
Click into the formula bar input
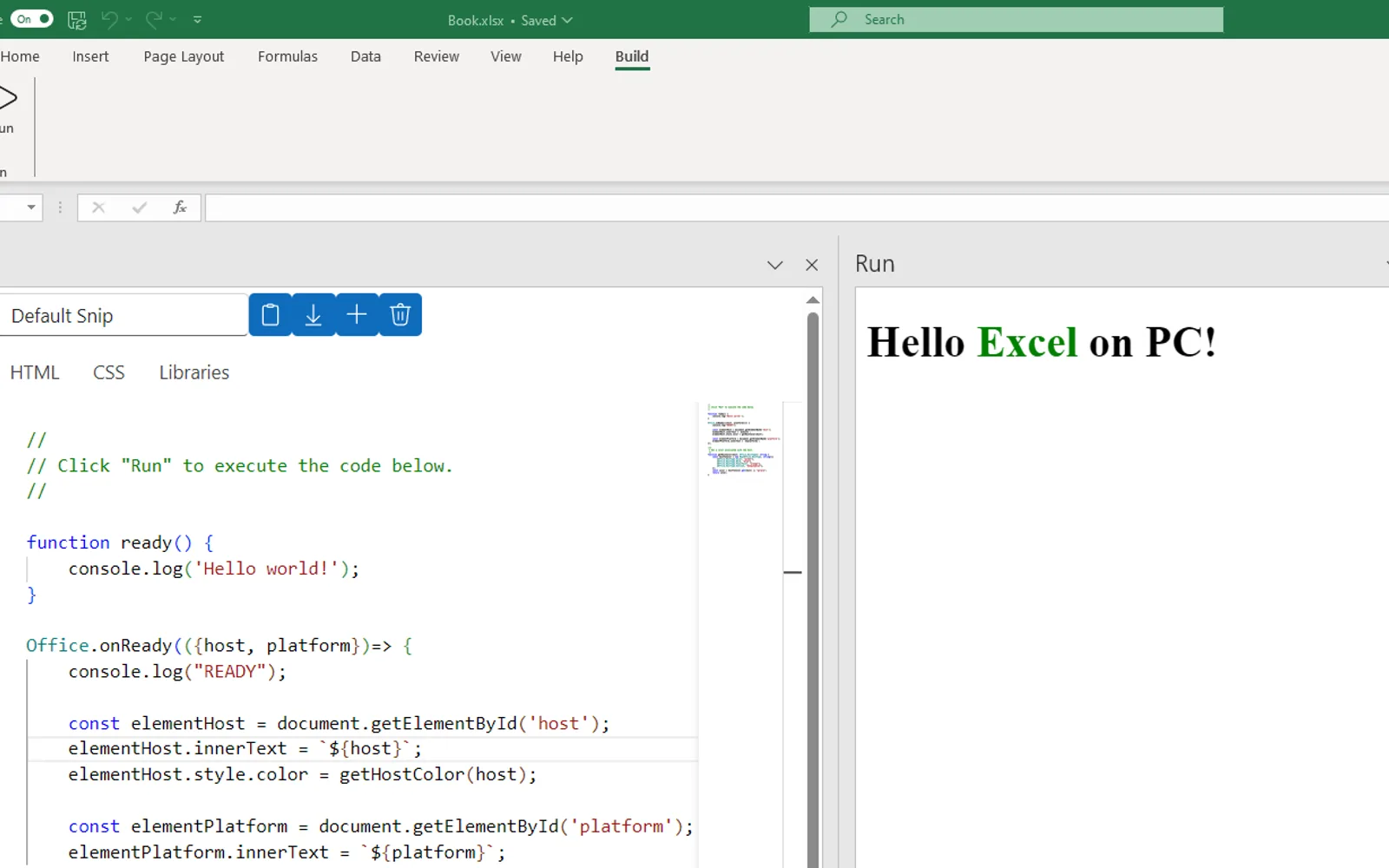click(x=797, y=207)
